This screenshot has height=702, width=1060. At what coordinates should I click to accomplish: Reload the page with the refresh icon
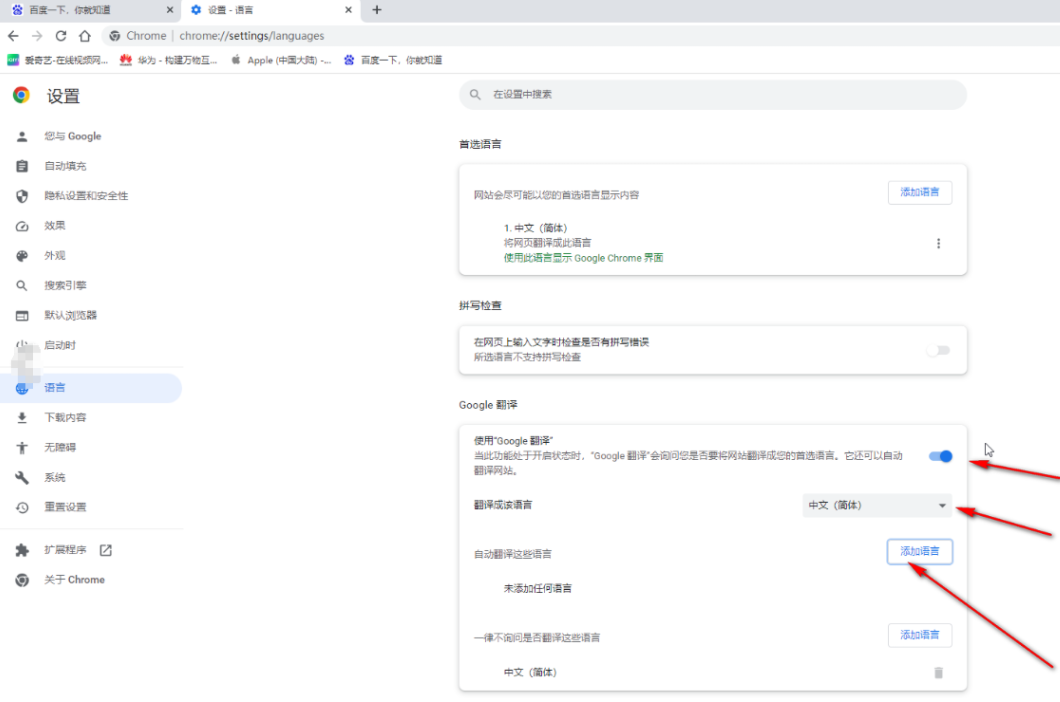coord(61,36)
